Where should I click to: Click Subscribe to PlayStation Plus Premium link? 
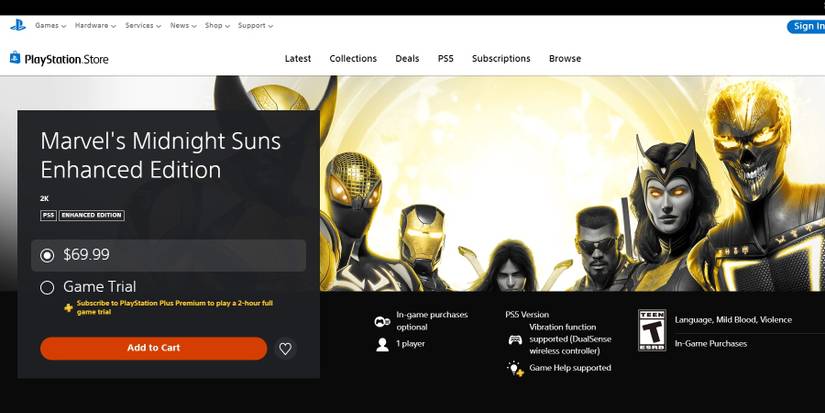click(175, 307)
